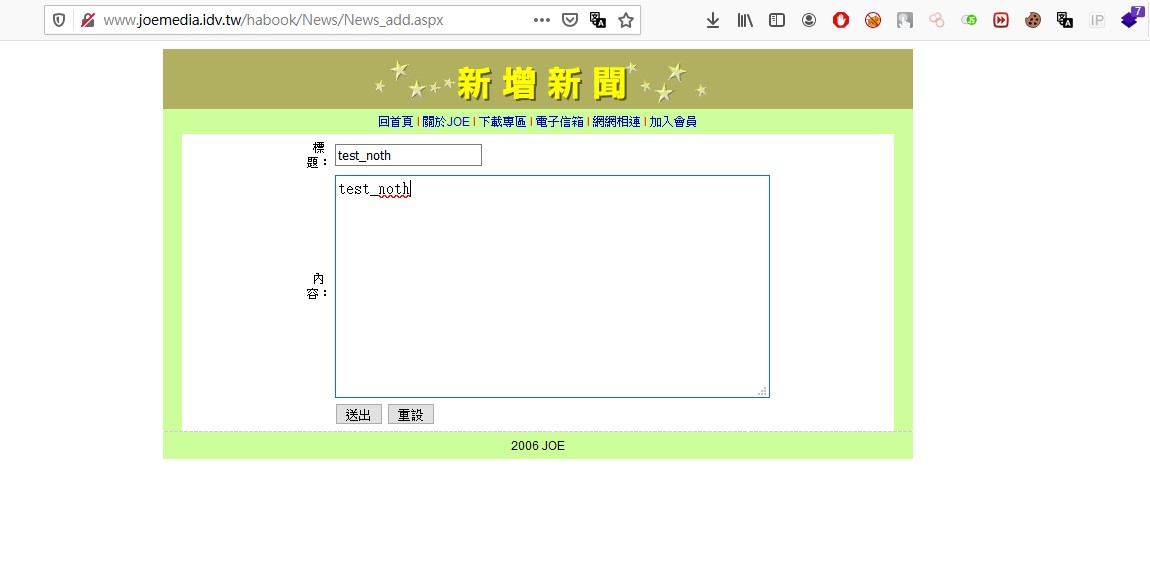Open the cookie extension icon
The height and width of the screenshot is (582, 1150).
pyautogui.click(x=1033, y=21)
